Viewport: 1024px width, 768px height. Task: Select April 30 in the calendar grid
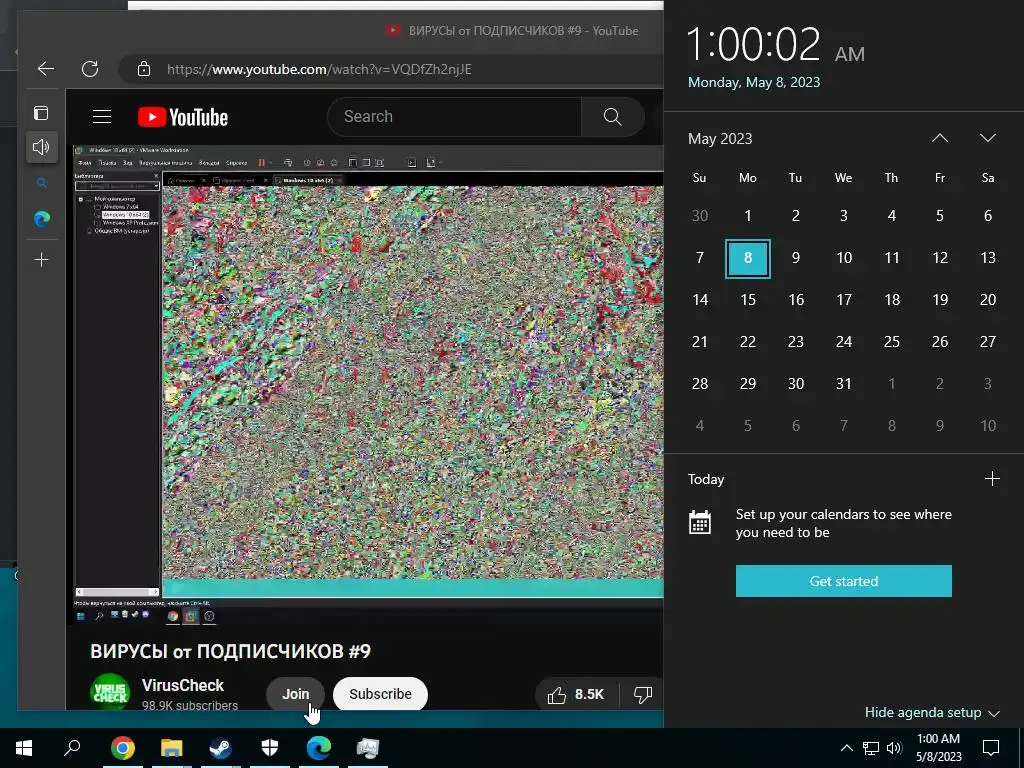[x=699, y=216]
